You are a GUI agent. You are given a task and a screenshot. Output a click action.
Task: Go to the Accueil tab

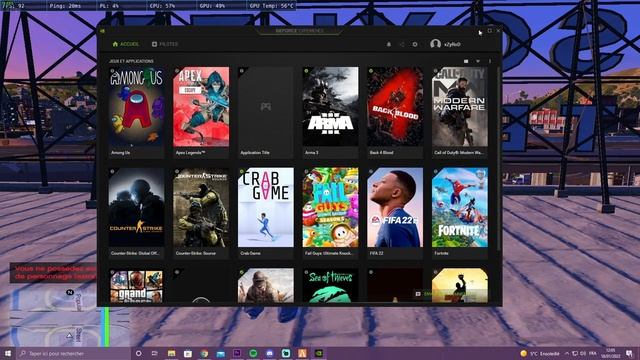pyautogui.click(x=126, y=44)
